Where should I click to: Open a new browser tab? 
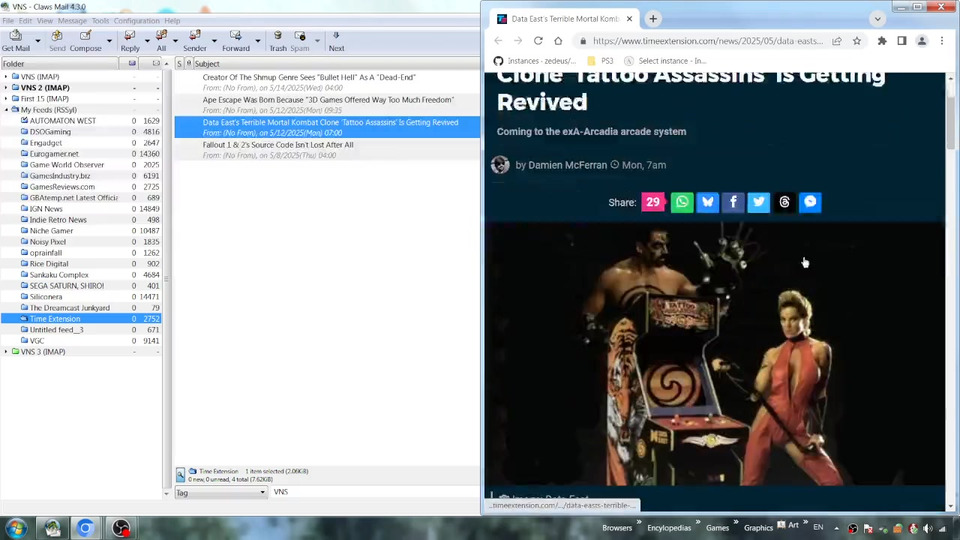point(653,19)
